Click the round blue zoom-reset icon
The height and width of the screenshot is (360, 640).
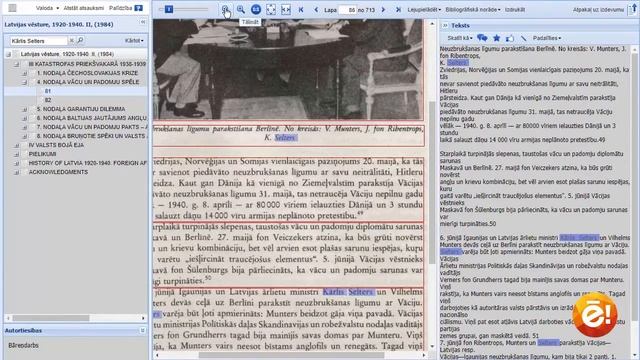(x=256, y=9)
